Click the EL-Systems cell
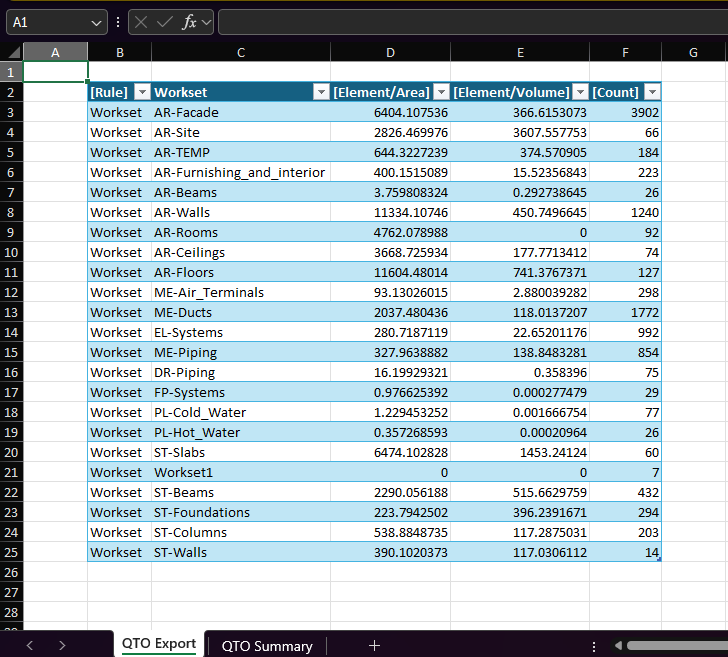This screenshot has width=728, height=657. (241, 332)
